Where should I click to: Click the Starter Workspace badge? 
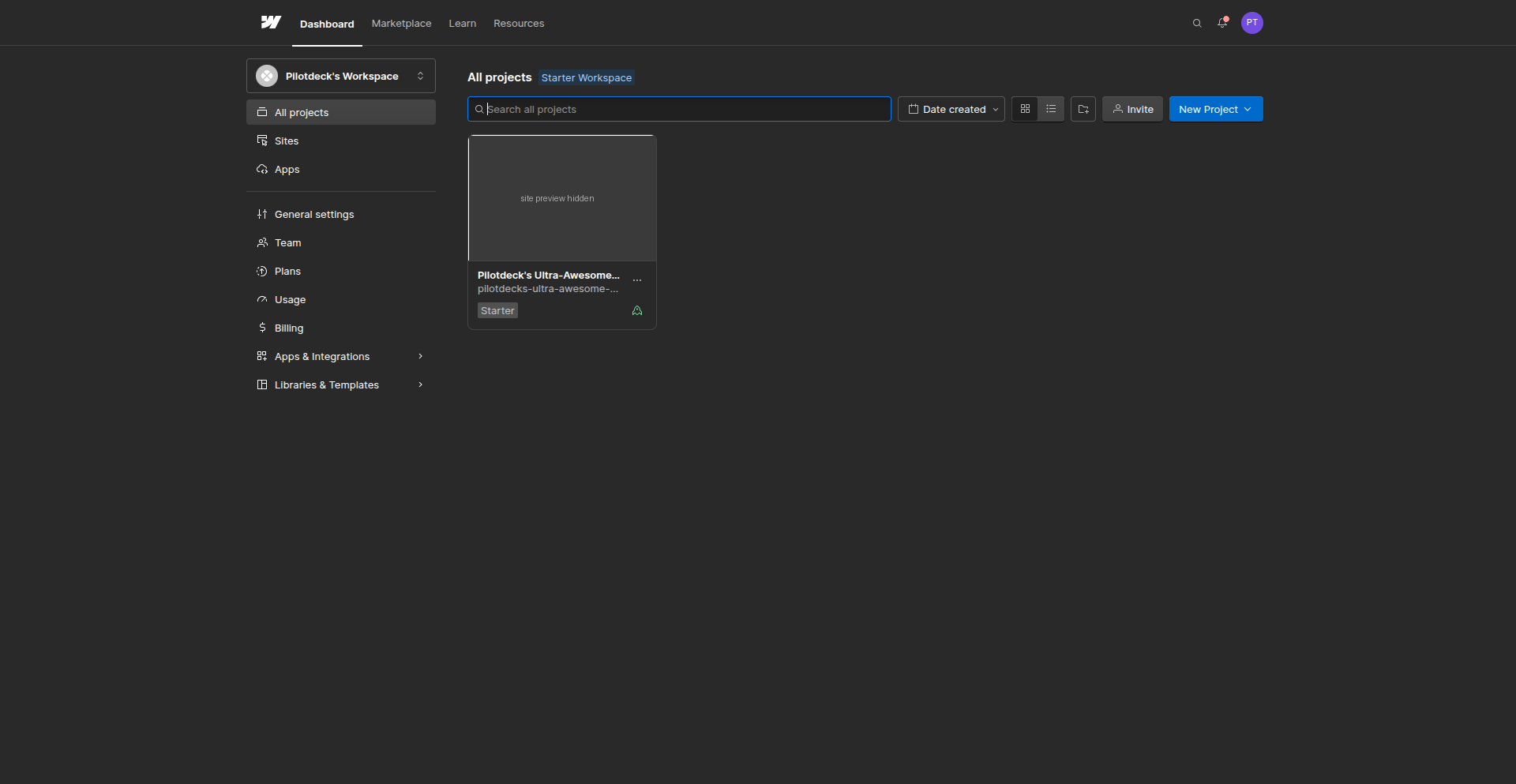point(587,77)
